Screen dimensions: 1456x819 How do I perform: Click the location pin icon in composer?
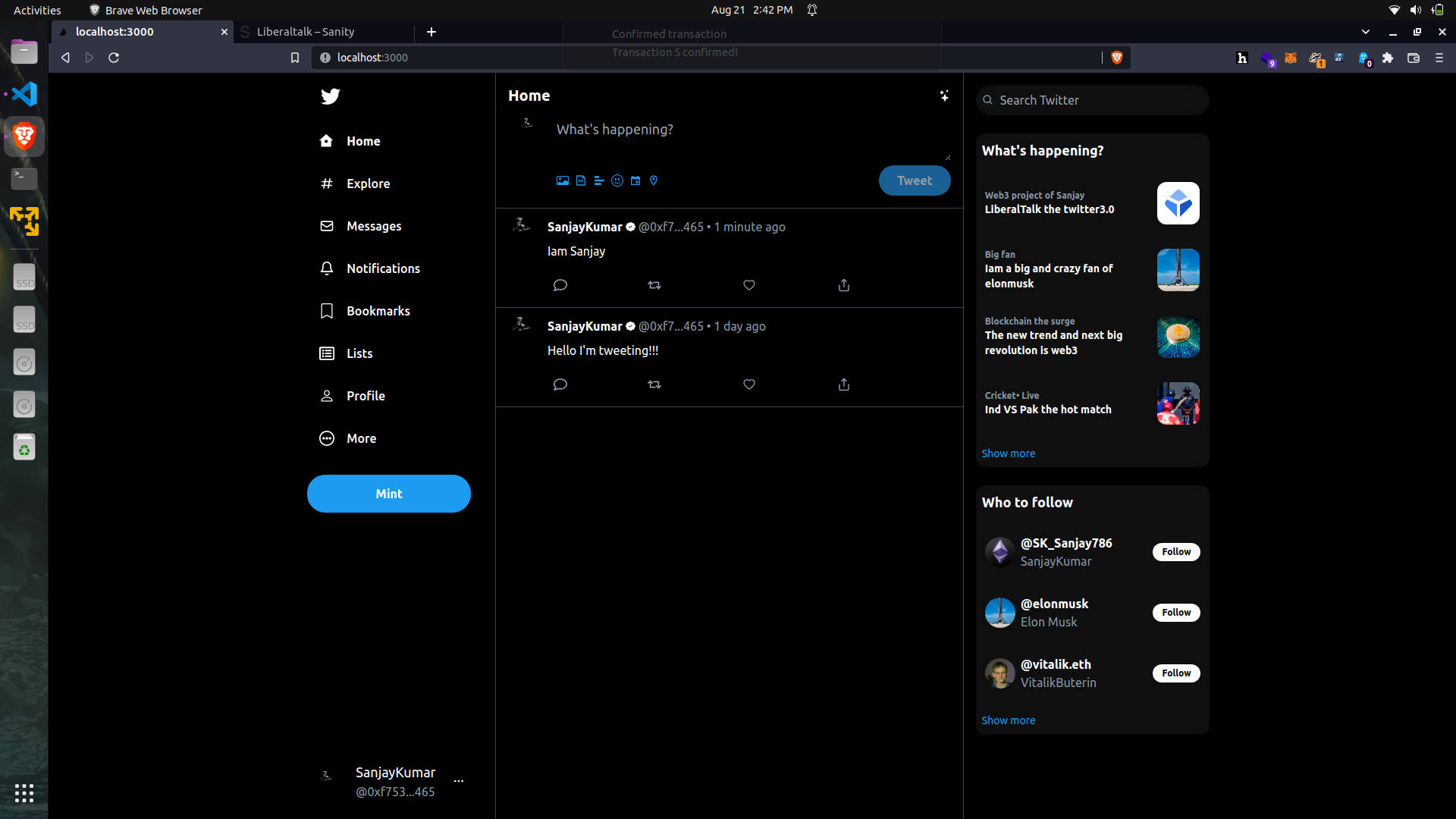click(653, 180)
